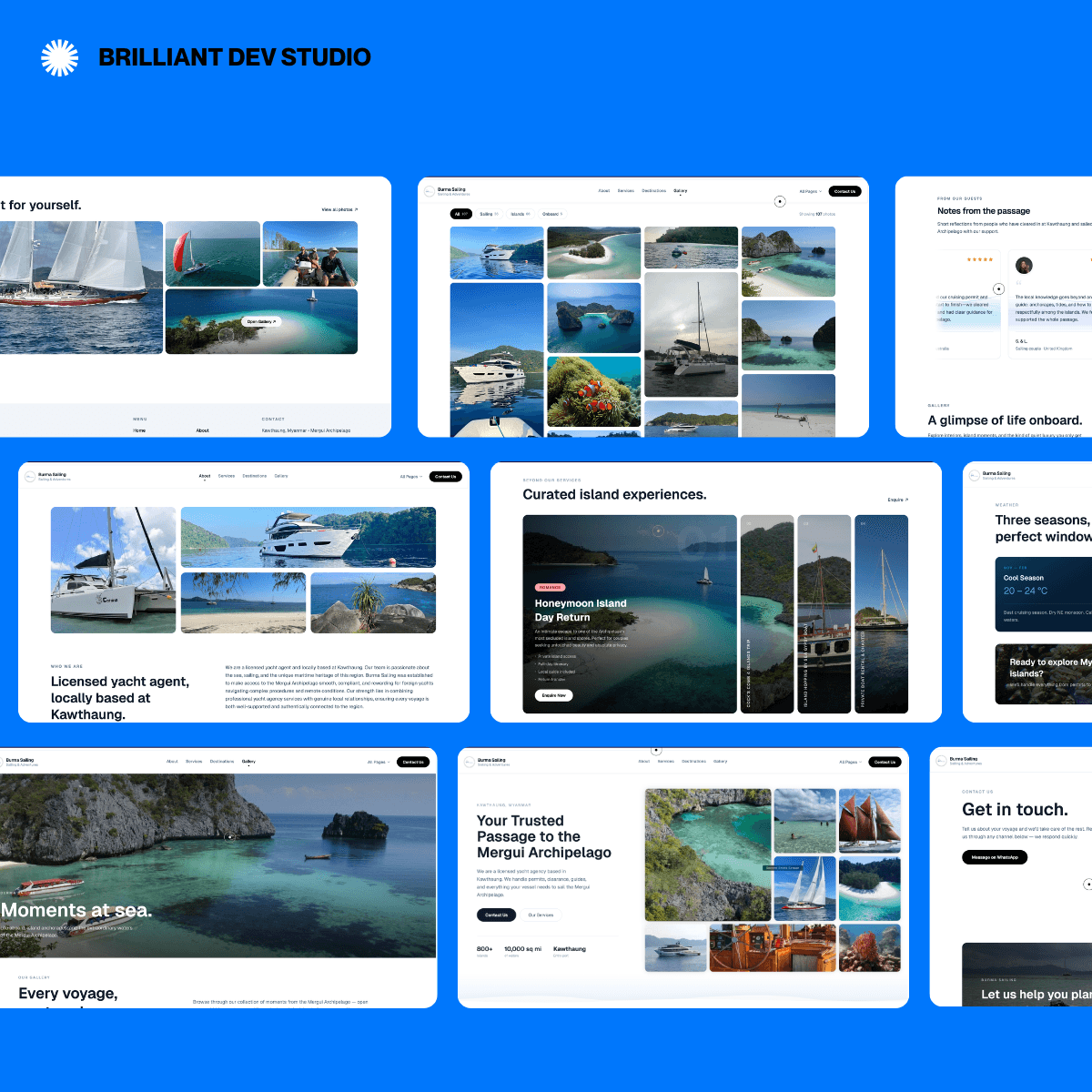Click the Our Services button in hero mockup
This screenshot has height=1092, width=1092.
point(541,915)
